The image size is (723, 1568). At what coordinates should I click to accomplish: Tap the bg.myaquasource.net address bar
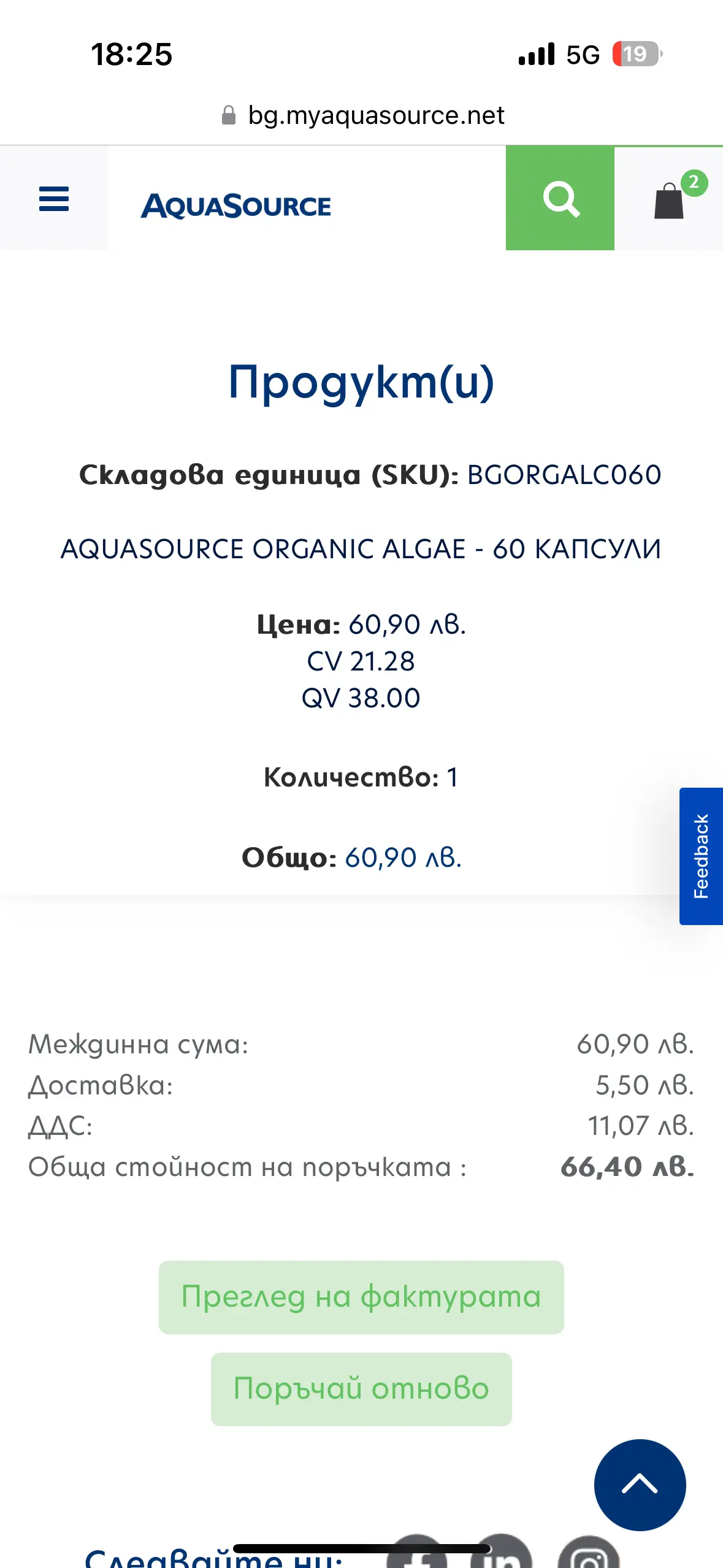click(376, 115)
